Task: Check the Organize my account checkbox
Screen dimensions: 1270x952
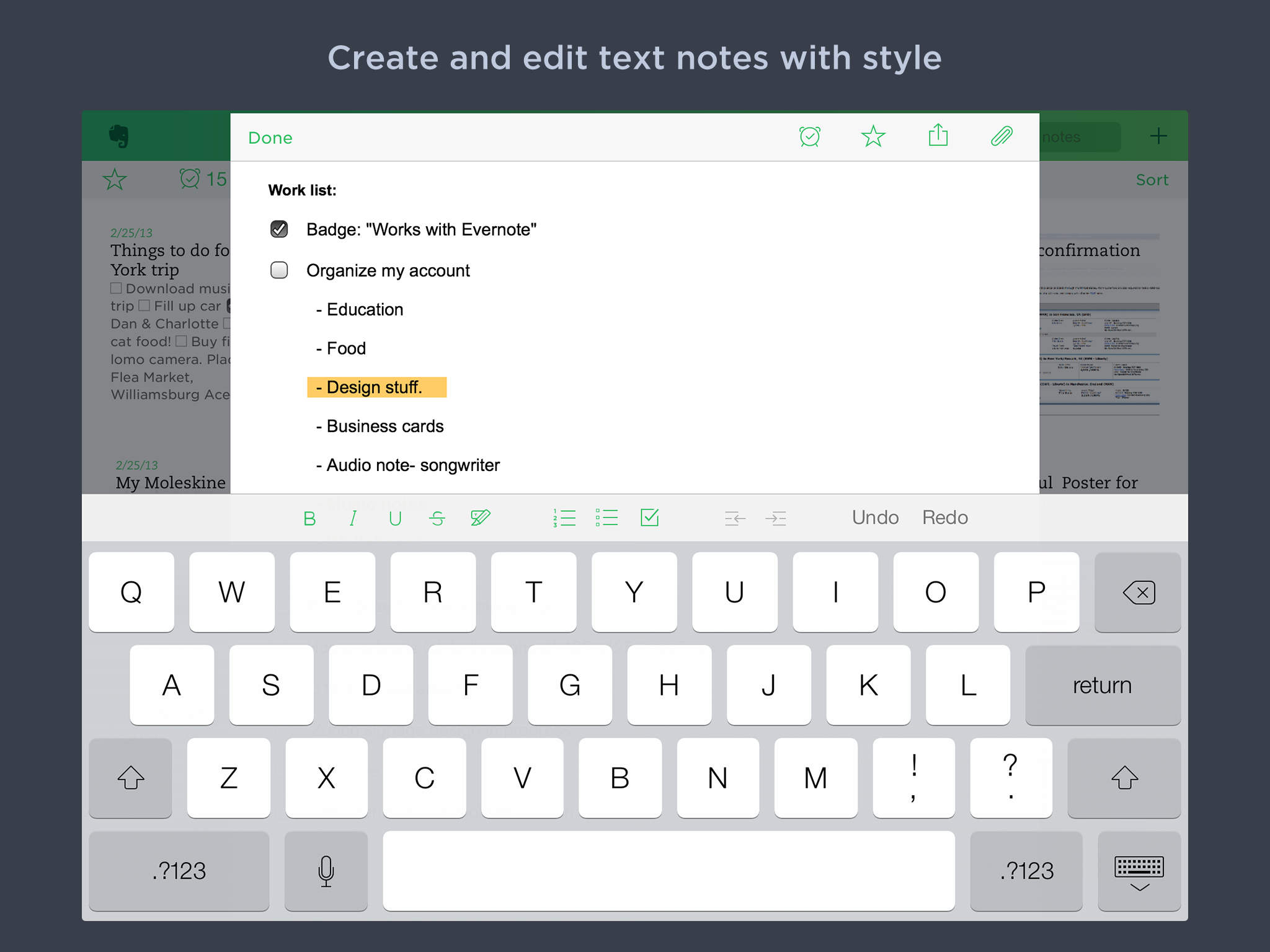Action: coord(279,270)
